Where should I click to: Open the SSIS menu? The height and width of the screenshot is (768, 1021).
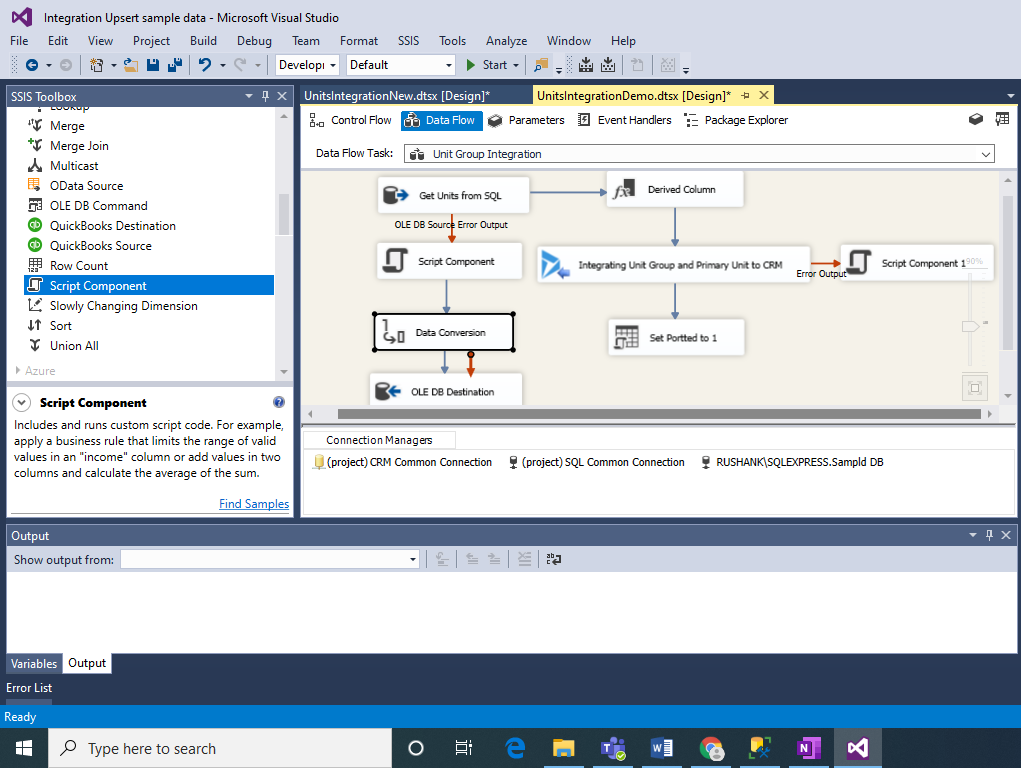[408, 40]
